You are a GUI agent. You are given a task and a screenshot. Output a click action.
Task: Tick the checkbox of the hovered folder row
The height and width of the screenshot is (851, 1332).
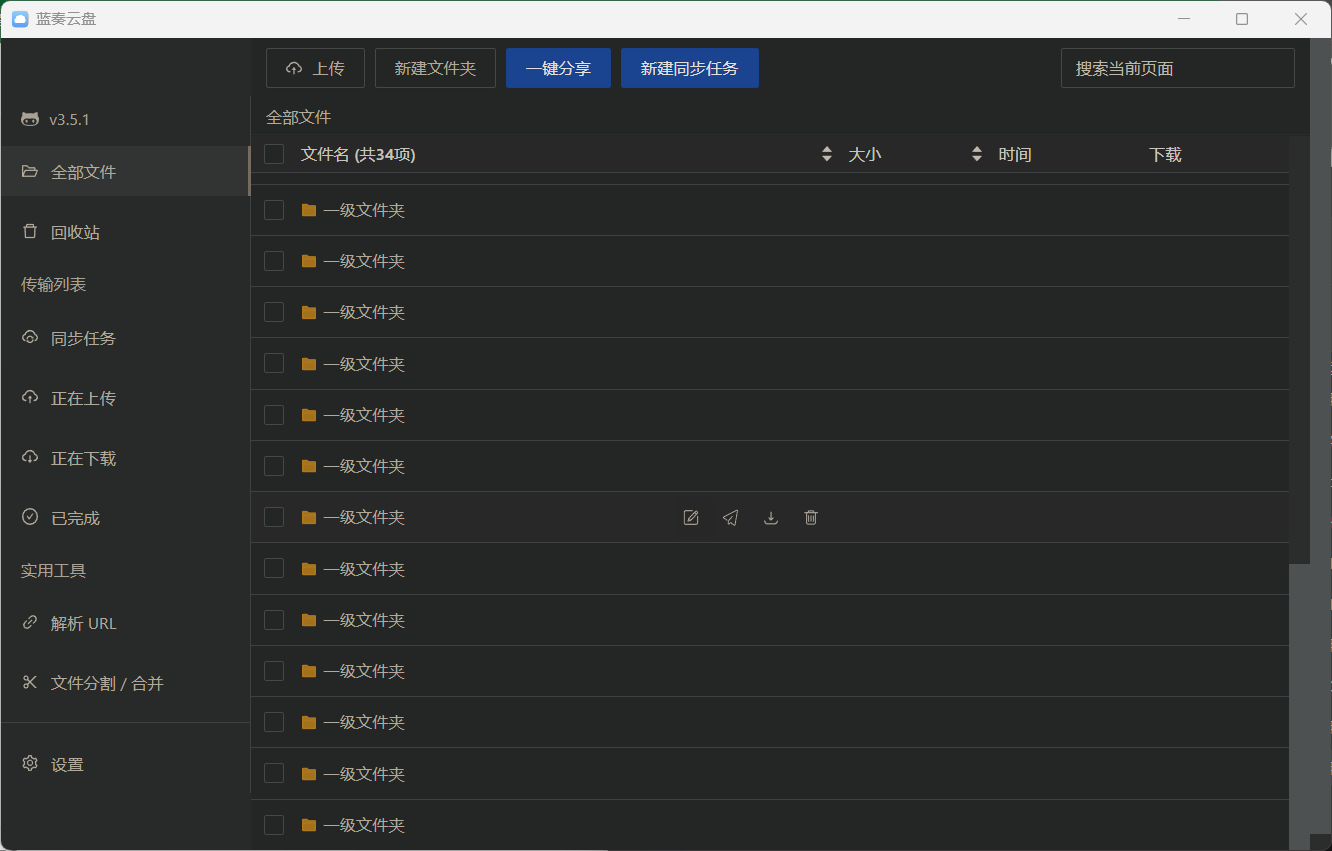[274, 517]
